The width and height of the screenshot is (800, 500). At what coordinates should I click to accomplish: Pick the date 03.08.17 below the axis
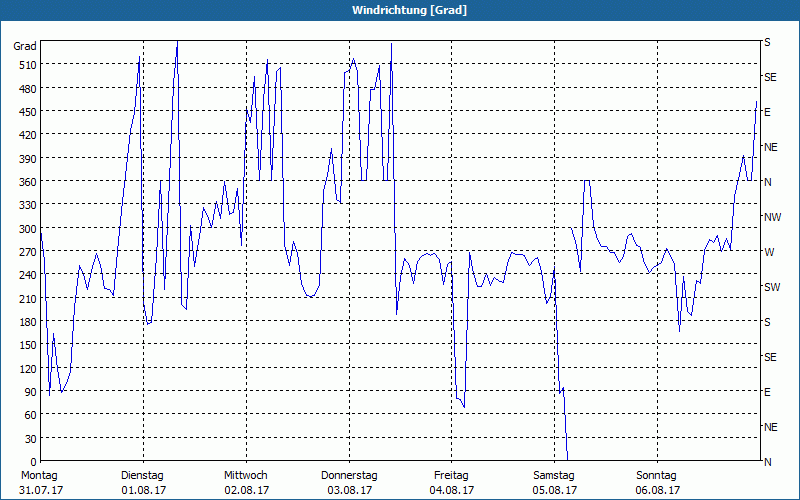pos(349,490)
